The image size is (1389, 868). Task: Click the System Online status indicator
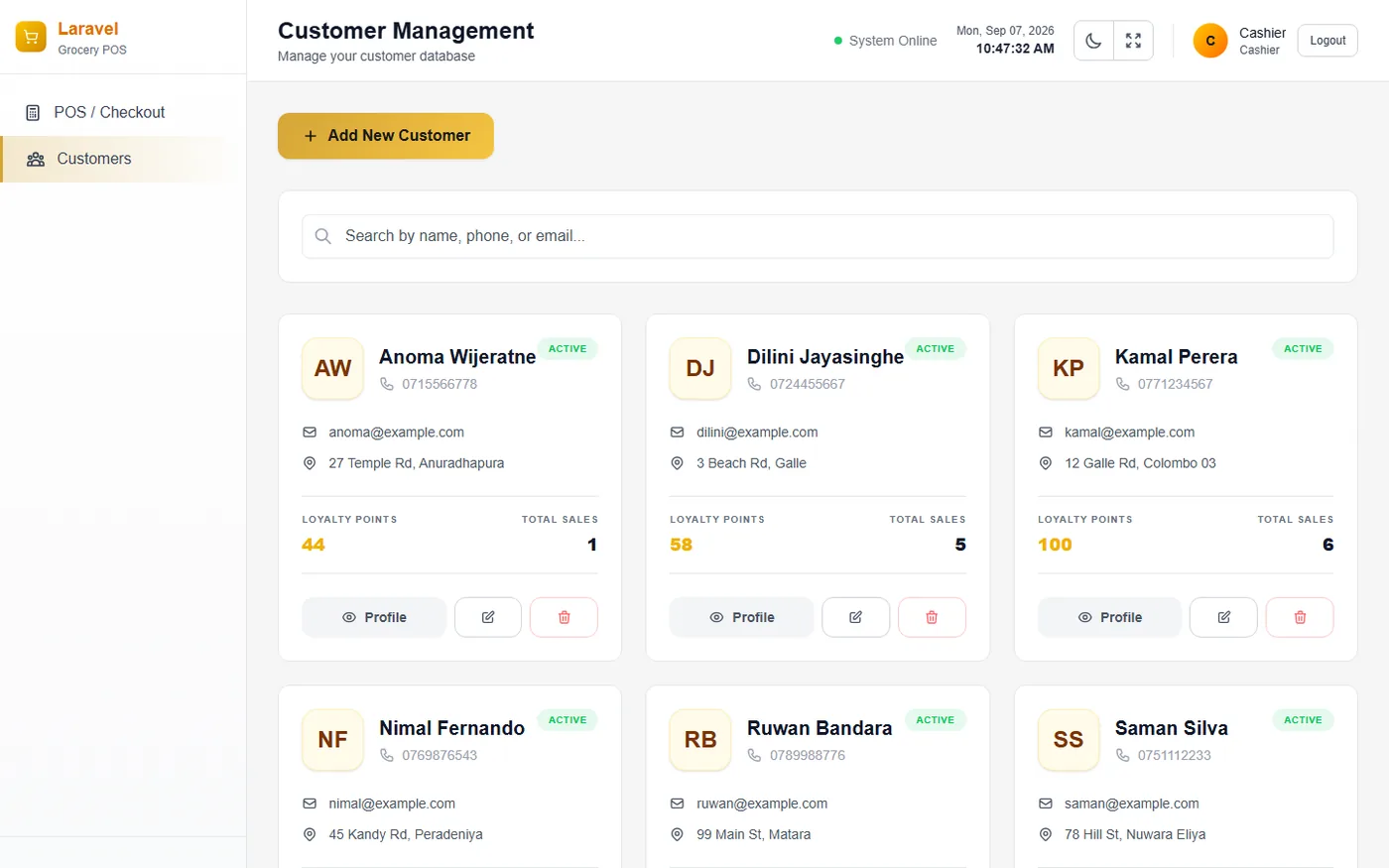tap(885, 41)
